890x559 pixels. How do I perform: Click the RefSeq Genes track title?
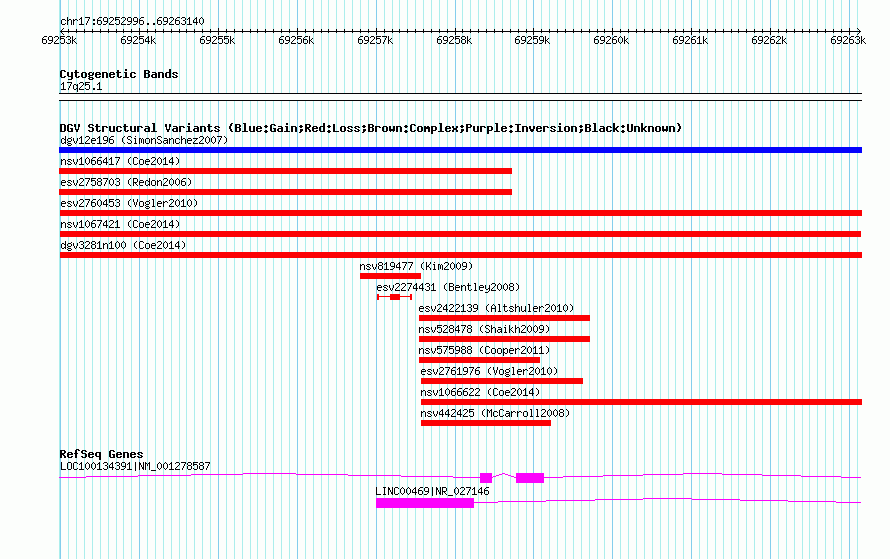tap(102, 454)
